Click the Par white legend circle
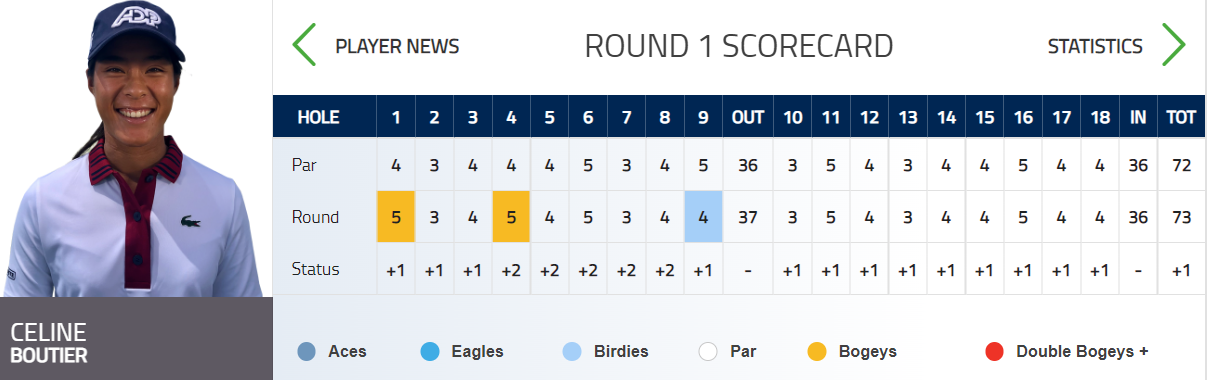The height and width of the screenshot is (380, 1208). (x=709, y=352)
